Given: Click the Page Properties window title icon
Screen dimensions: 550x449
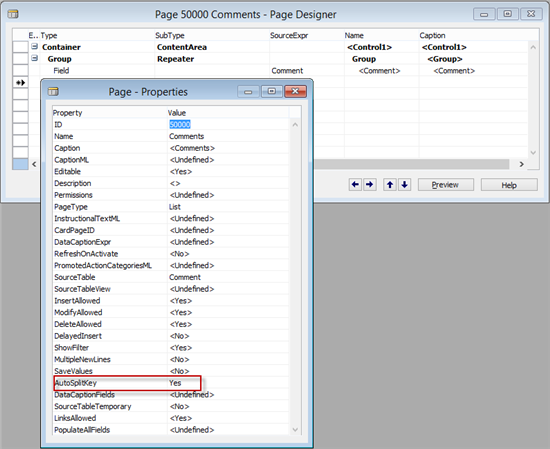Looking at the screenshot, I should [x=53, y=92].
